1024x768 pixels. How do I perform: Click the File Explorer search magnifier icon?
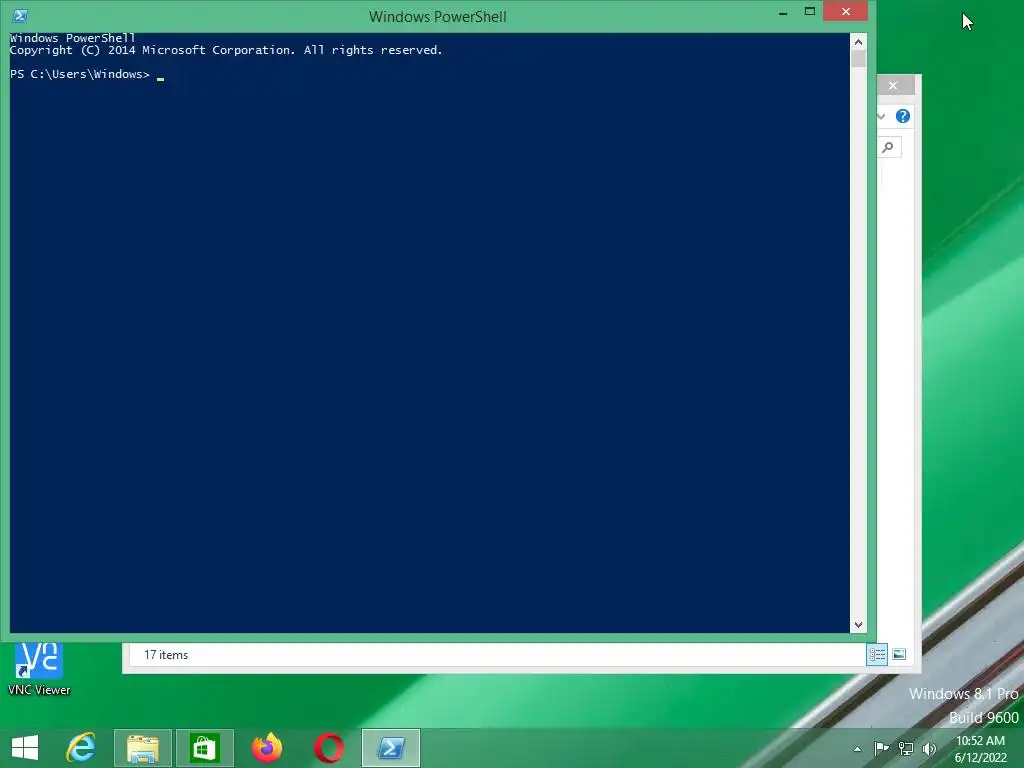click(888, 147)
